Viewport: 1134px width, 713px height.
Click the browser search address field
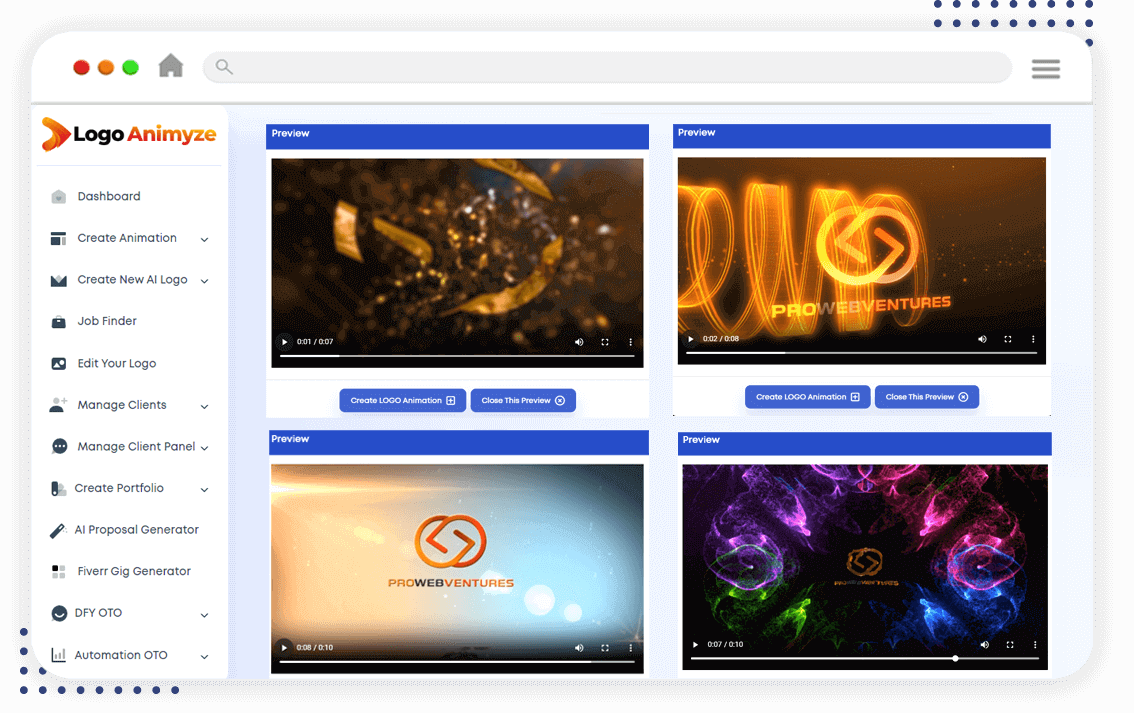point(607,68)
